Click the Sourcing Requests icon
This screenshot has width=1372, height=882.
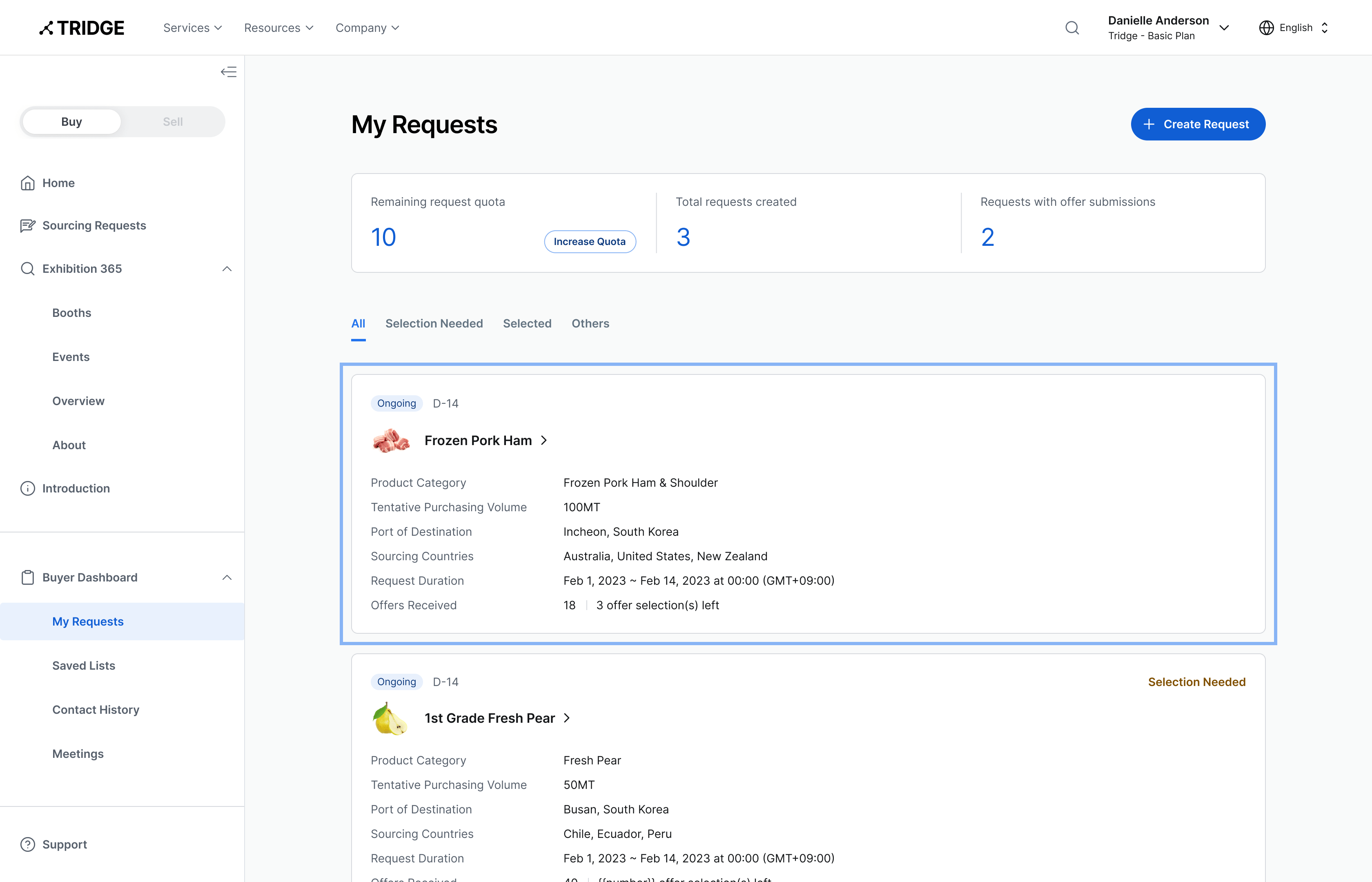[27, 226]
